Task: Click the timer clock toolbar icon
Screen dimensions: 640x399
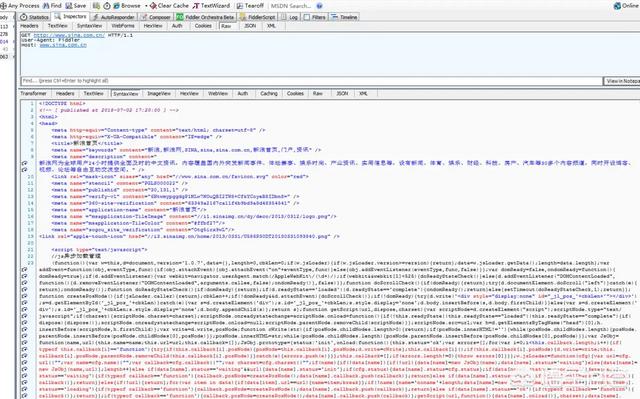Action: coord(107,6)
